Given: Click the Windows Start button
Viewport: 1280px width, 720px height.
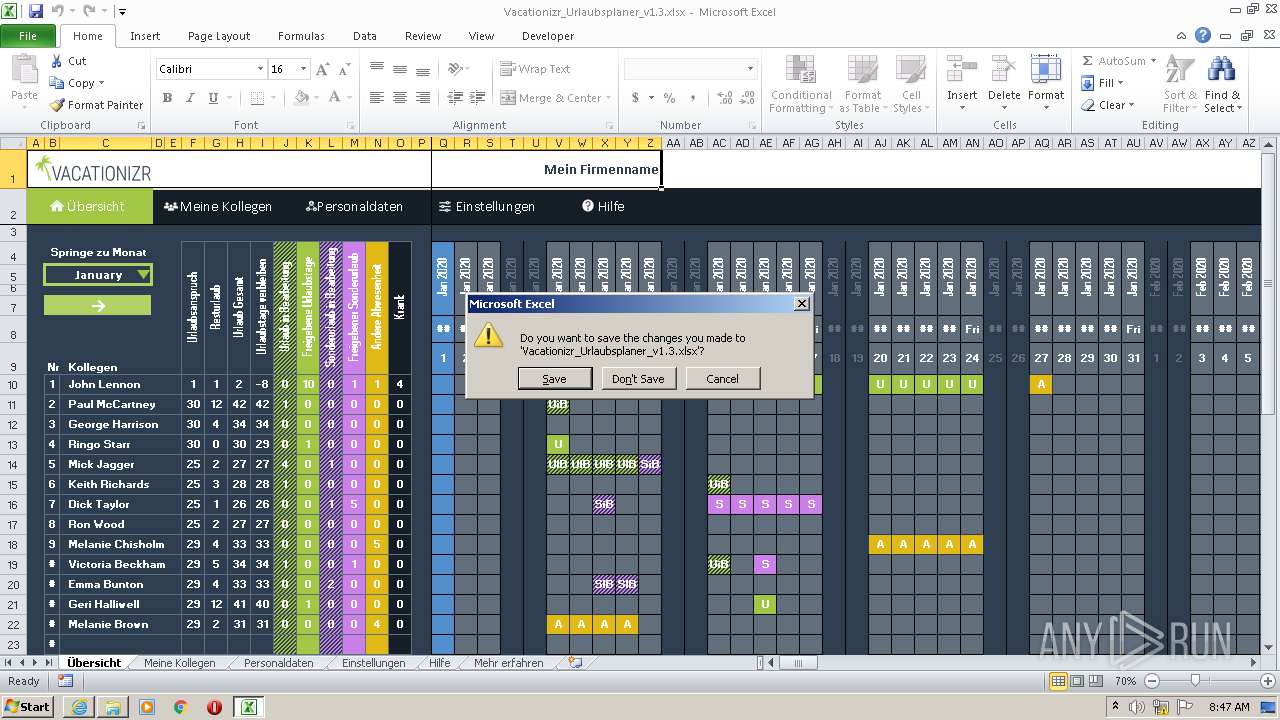Looking at the screenshot, I should pos(28,706).
